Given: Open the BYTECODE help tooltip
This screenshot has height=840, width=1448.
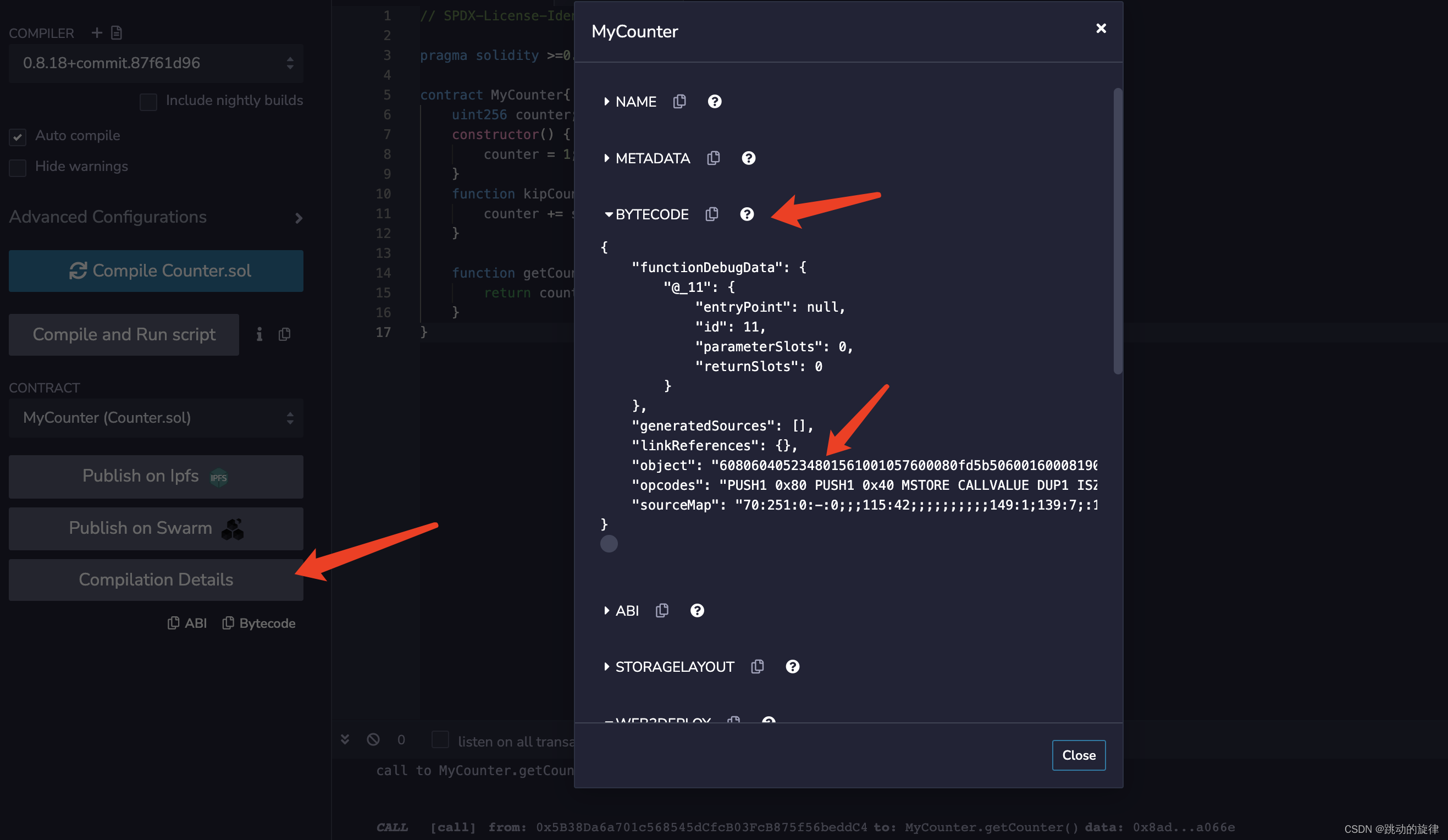Looking at the screenshot, I should [x=747, y=214].
